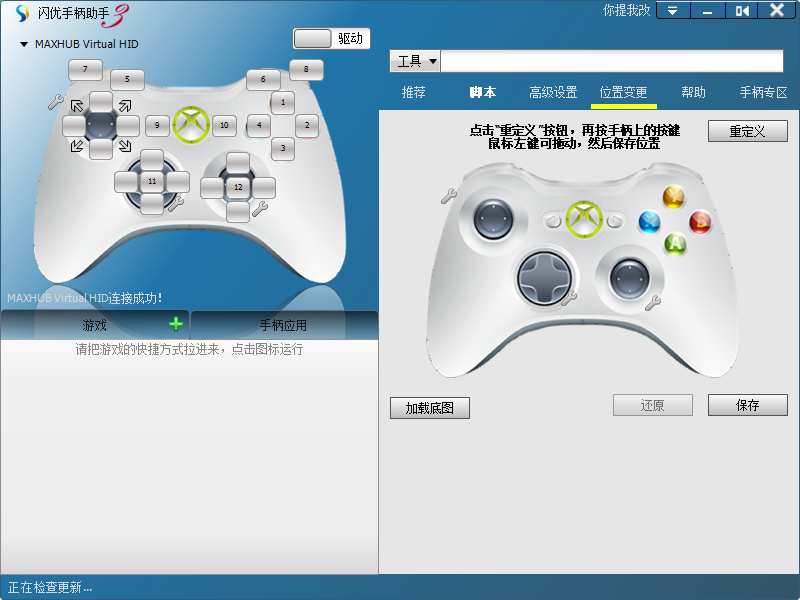Click the 你提我改 feedback link

[626, 11]
